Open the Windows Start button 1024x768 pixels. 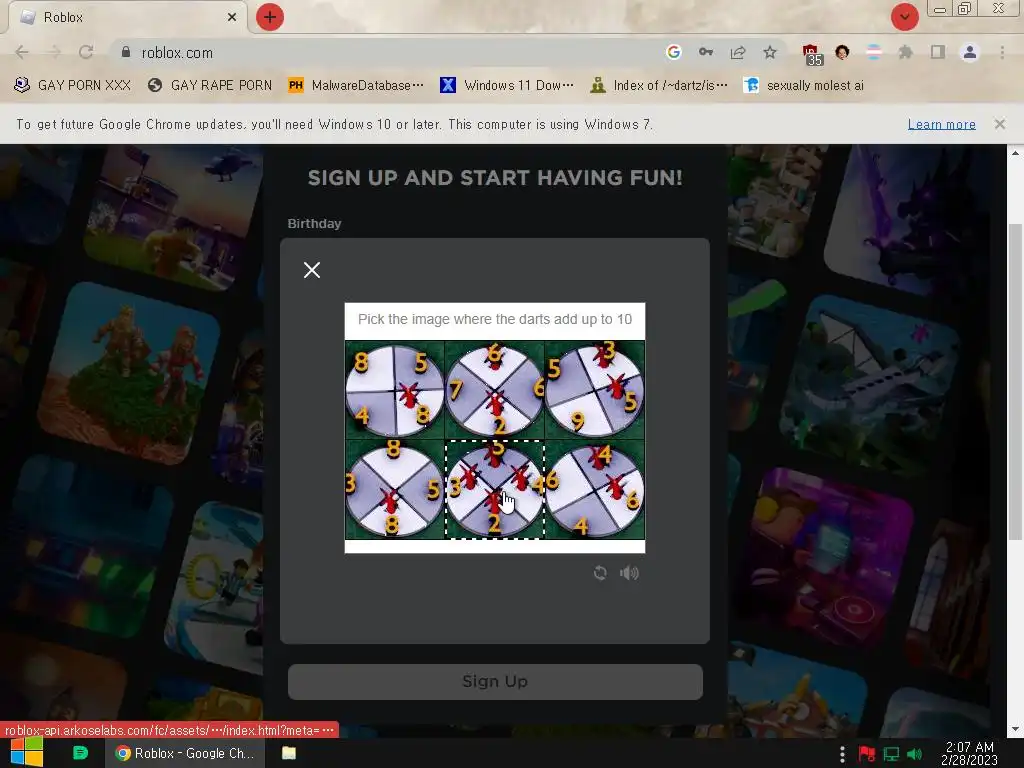click(26, 752)
